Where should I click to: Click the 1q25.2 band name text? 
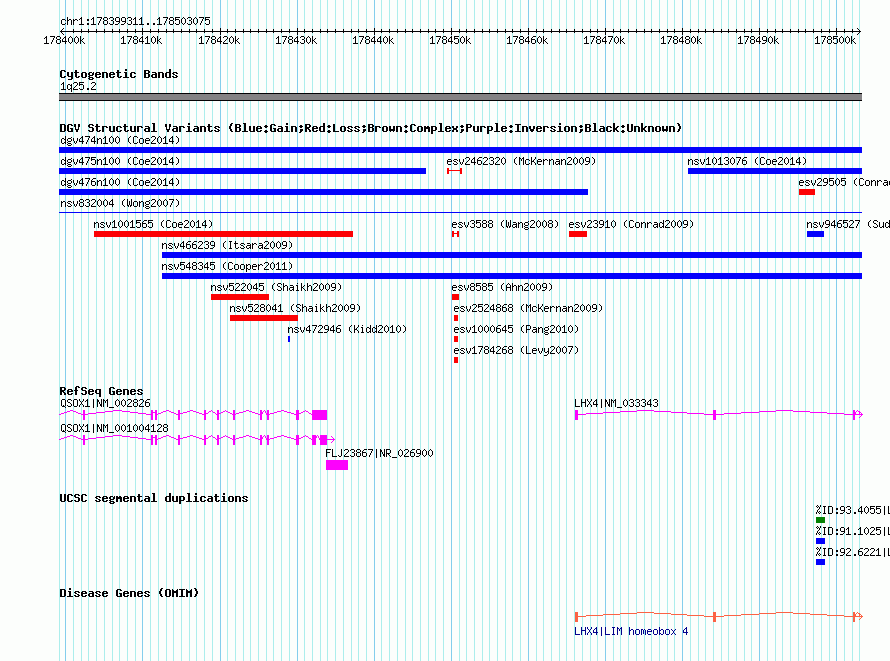78,86
